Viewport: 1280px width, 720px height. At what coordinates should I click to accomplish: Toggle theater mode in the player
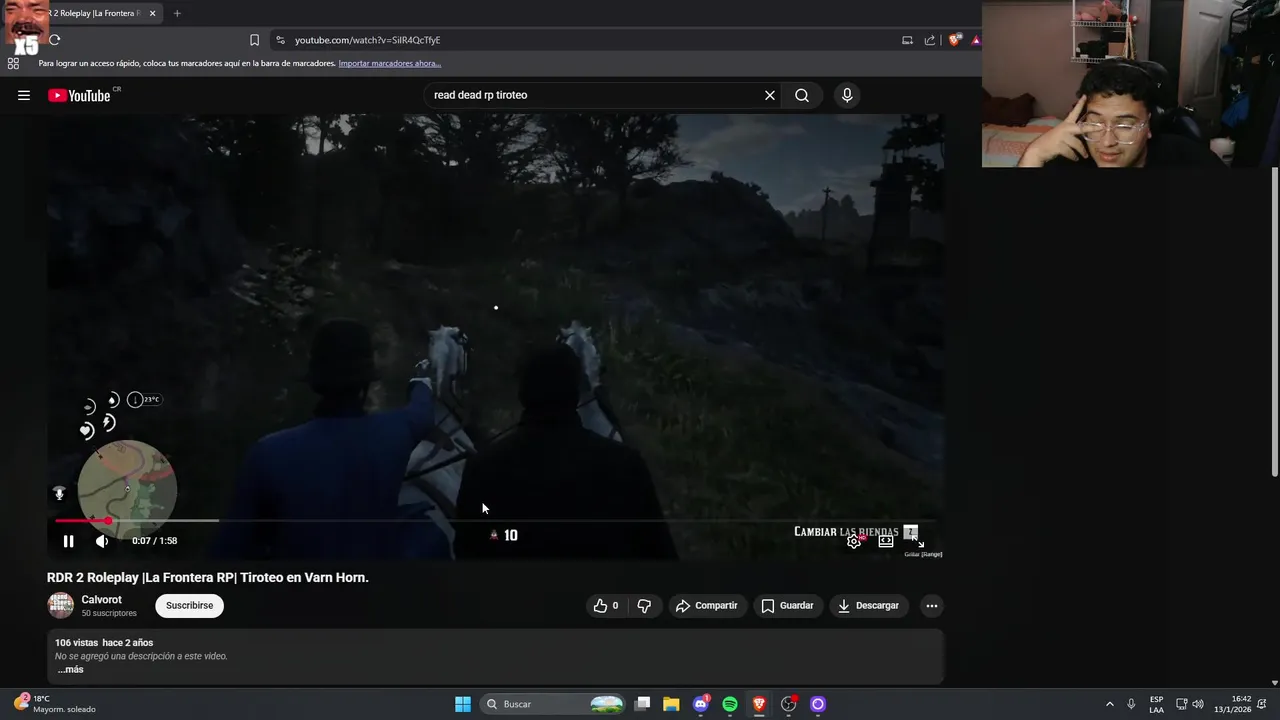(886, 541)
